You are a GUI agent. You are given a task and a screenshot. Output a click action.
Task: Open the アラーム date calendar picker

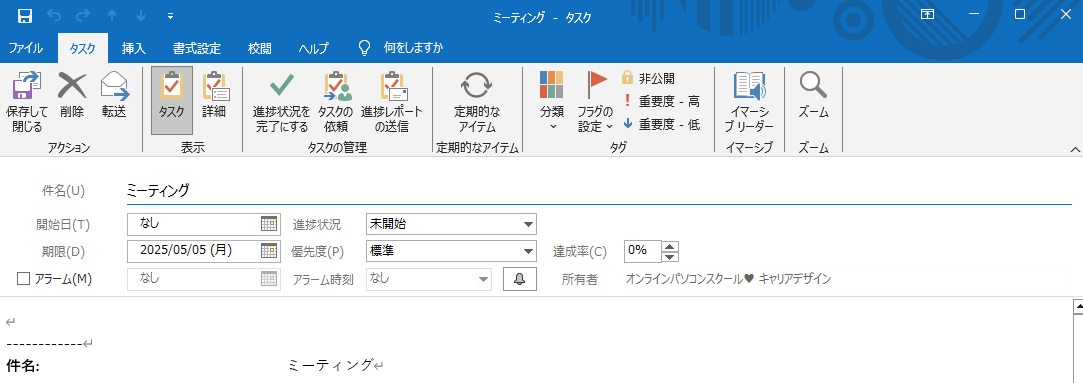(269, 279)
